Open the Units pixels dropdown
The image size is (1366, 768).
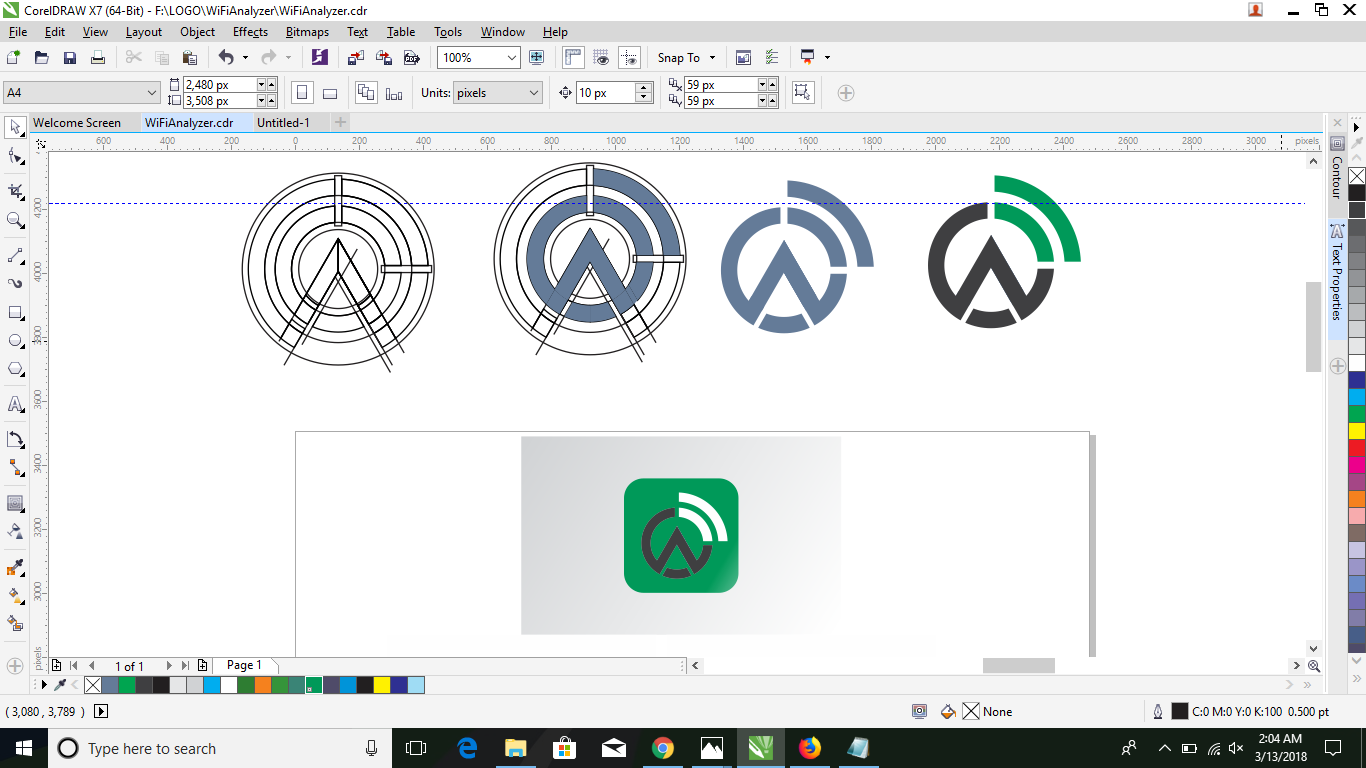534,93
